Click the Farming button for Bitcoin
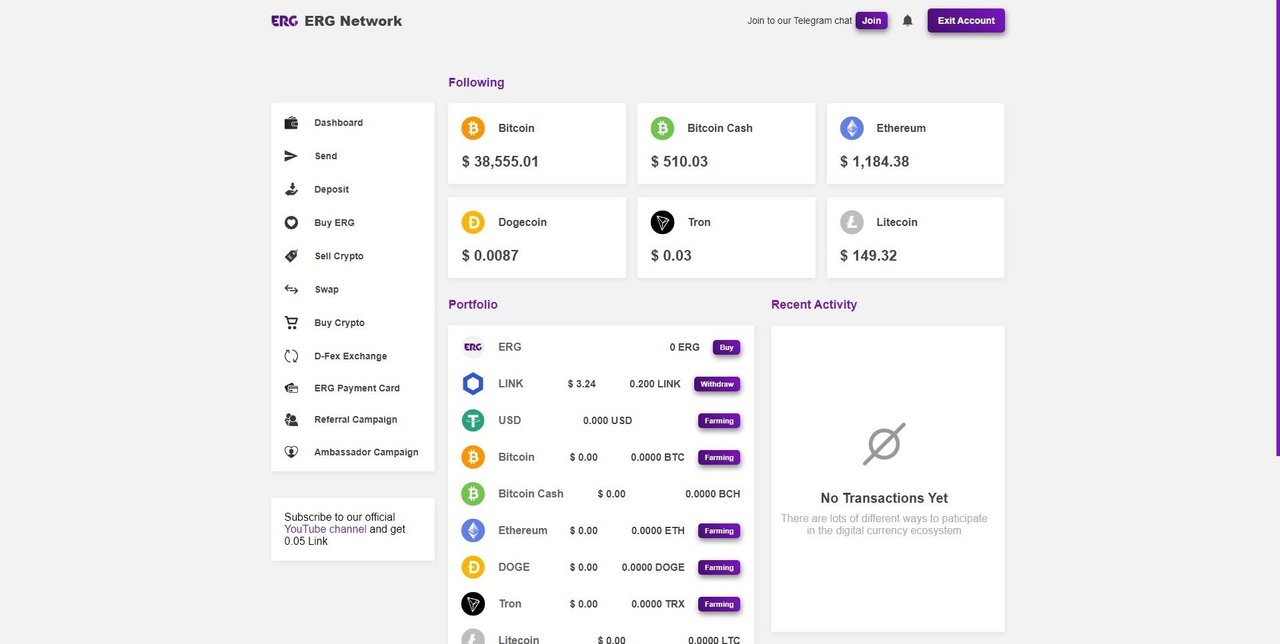Screen dimensions: 1280x644 coord(719,458)
